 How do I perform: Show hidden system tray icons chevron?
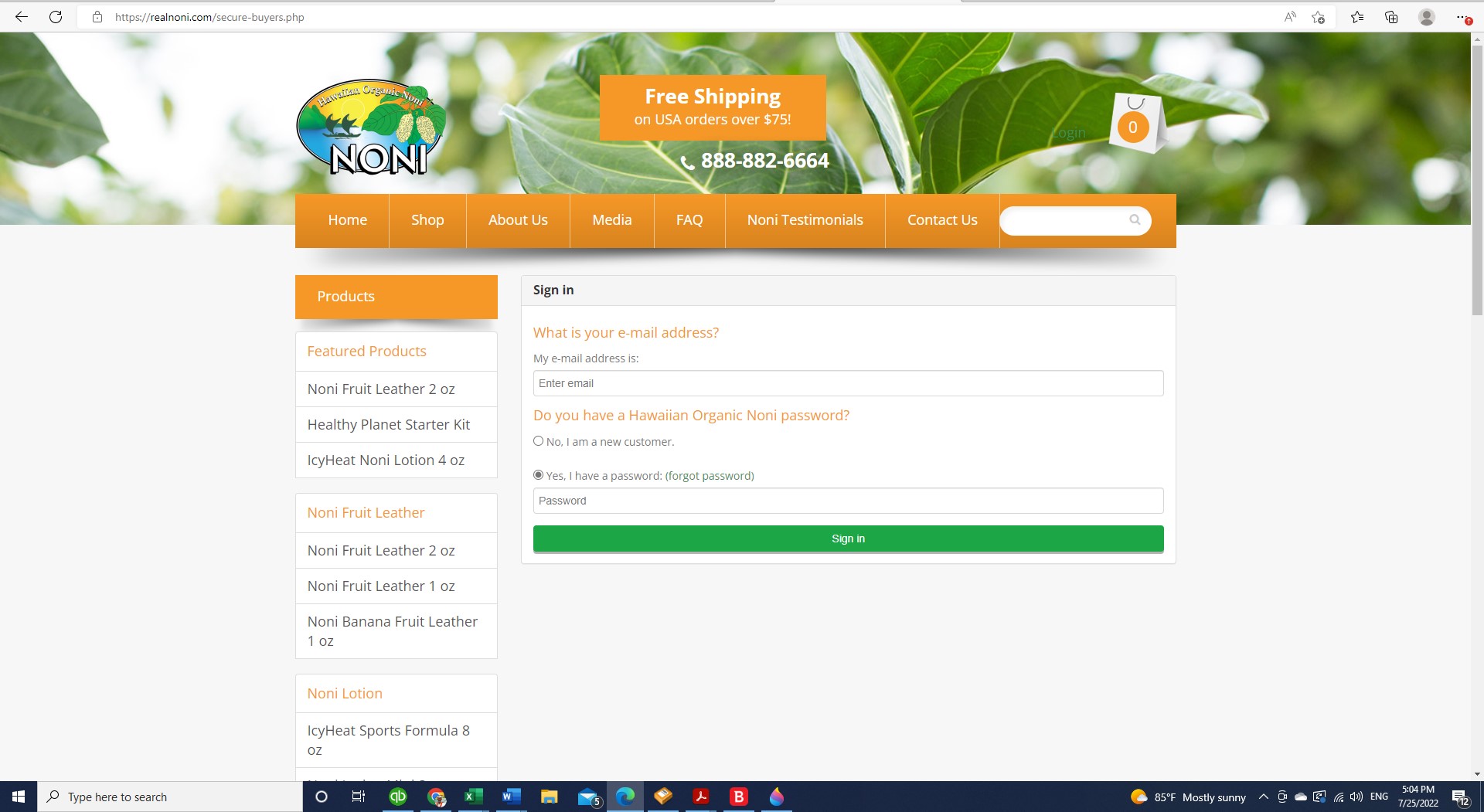pyautogui.click(x=1264, y=797)
